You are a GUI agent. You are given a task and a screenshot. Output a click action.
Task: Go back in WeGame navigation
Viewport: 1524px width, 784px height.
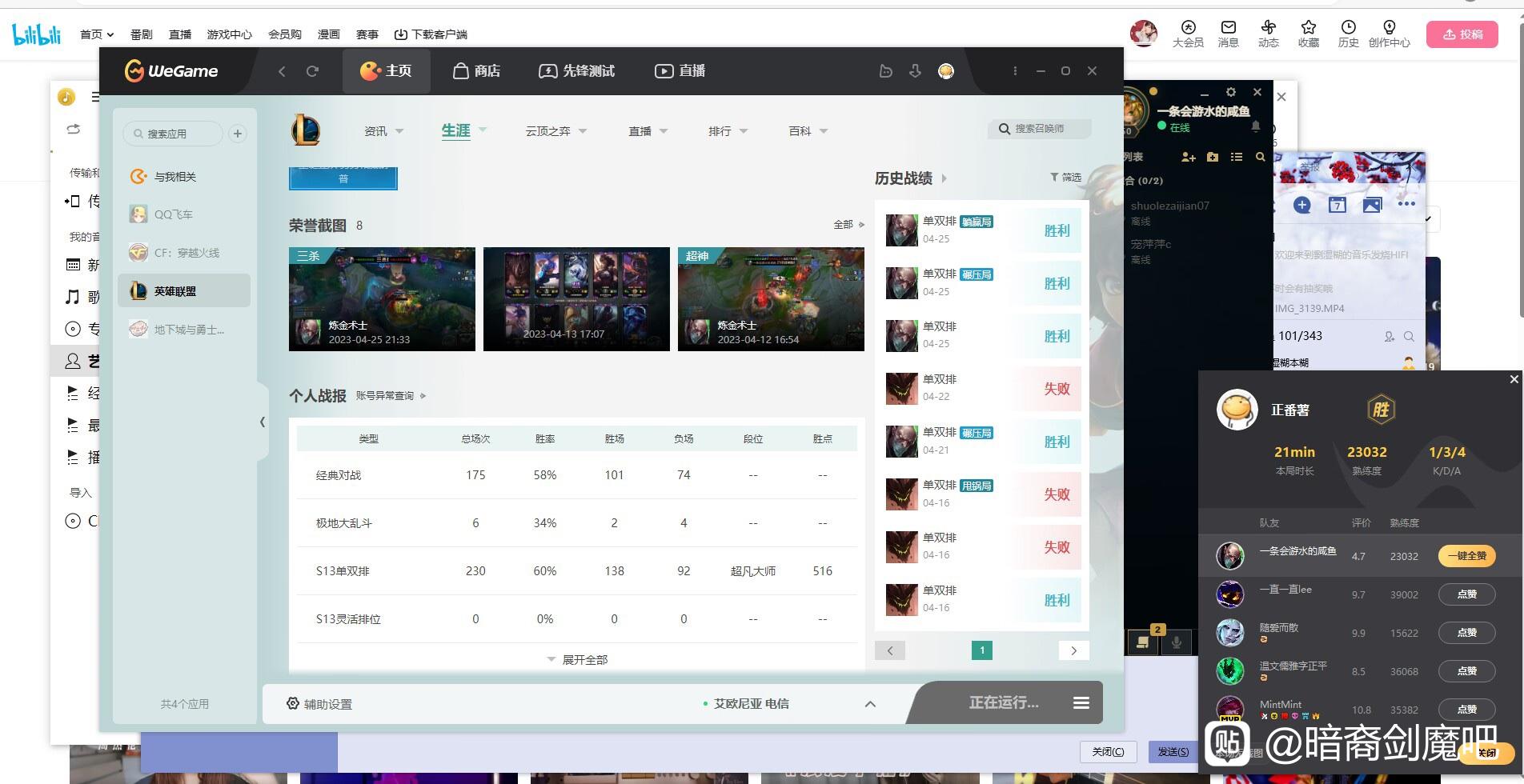282,71
